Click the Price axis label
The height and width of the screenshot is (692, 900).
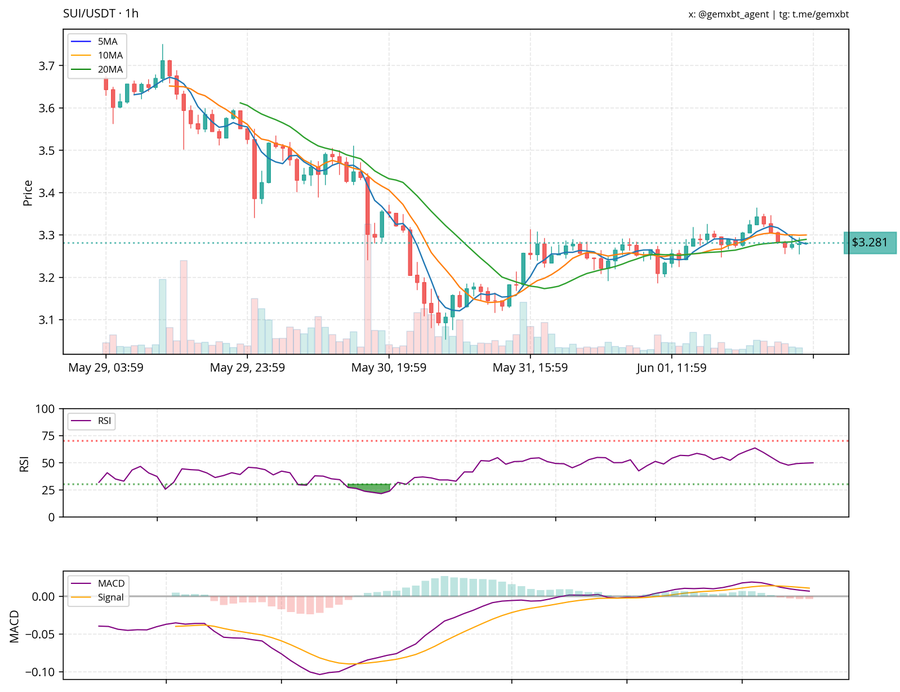coord(28,193)
